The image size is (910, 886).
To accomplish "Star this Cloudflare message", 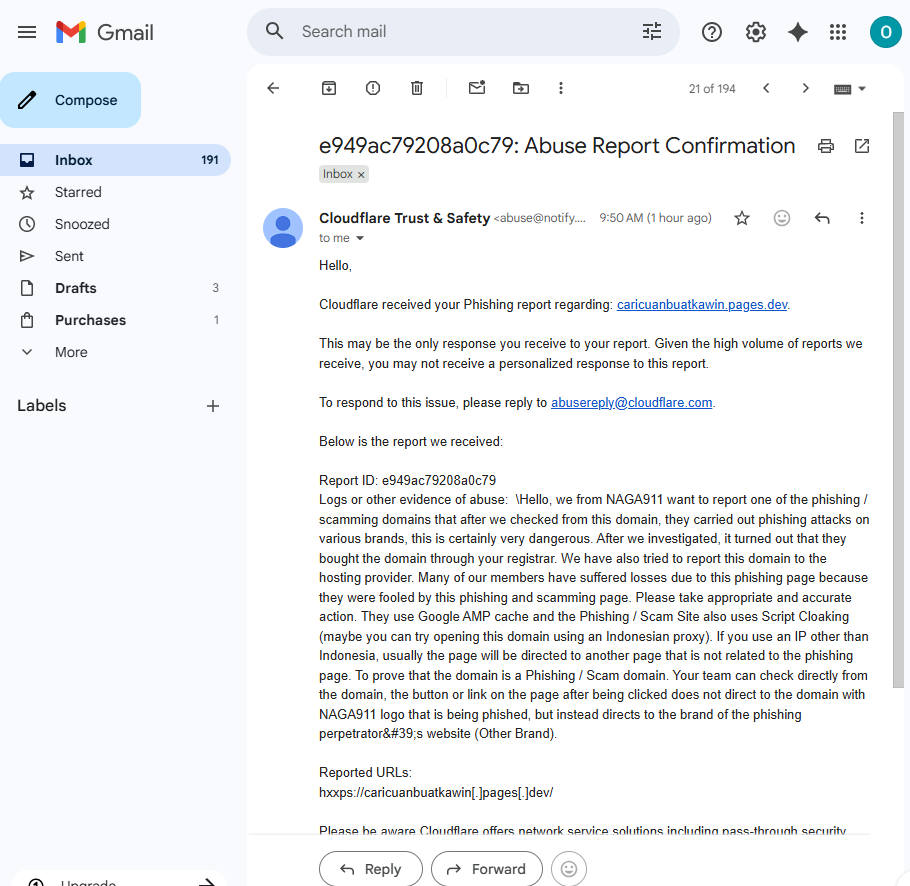I will 742,218.
